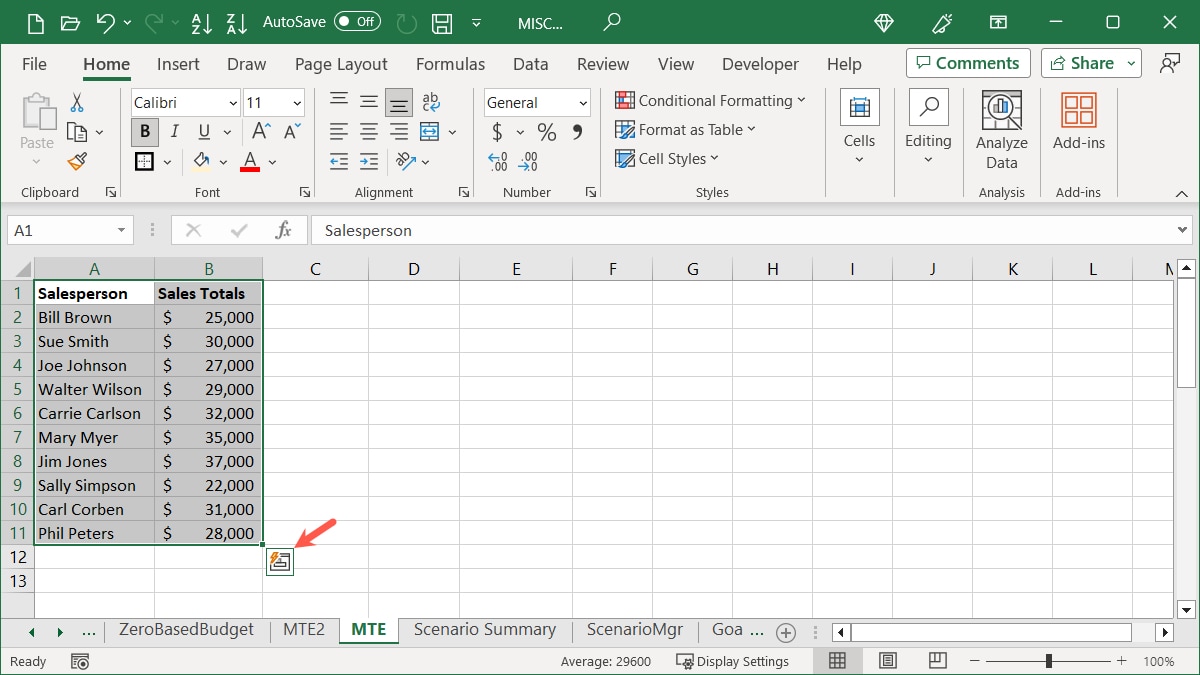The height and width of the screenshot is (675, 1200).
Task: Click the Name Box showing A1
Action: point(60,230)
